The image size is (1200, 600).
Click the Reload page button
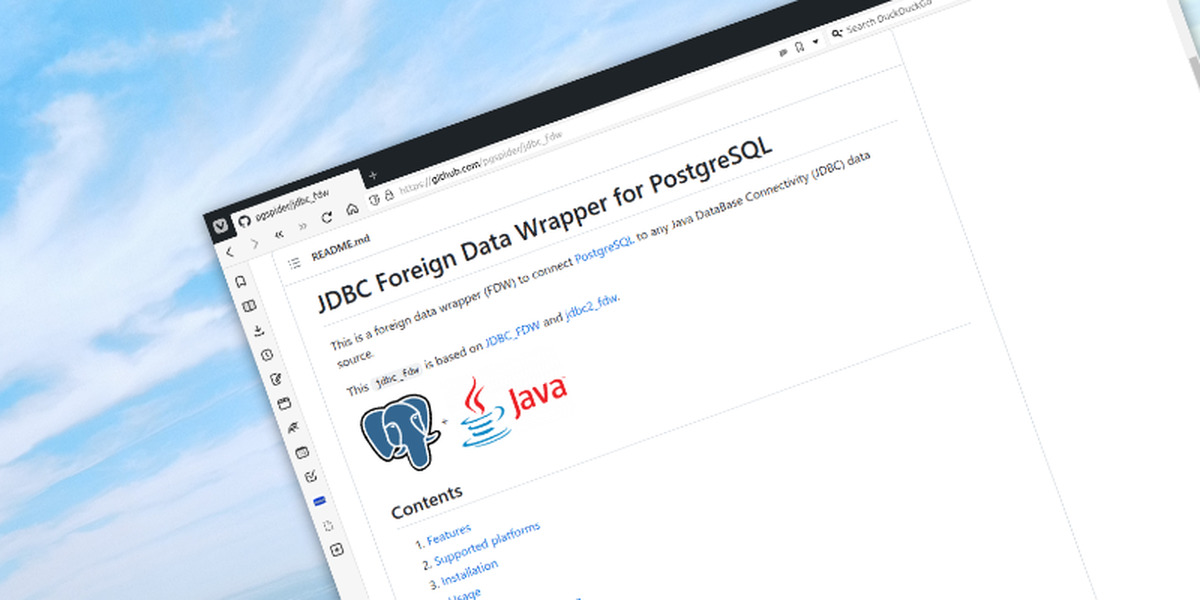pos(327,216)
